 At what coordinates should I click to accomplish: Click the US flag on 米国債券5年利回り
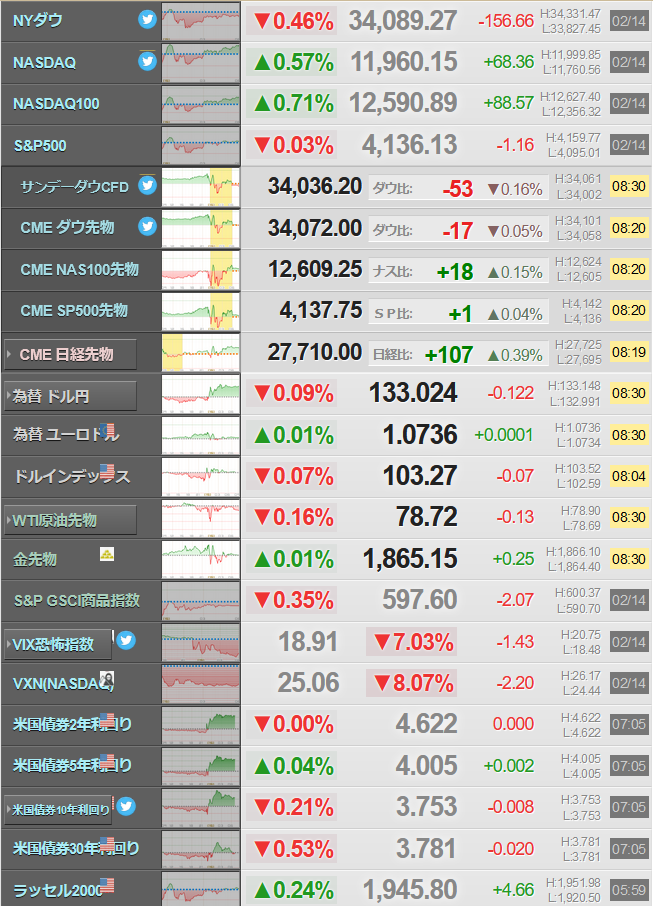107,760
